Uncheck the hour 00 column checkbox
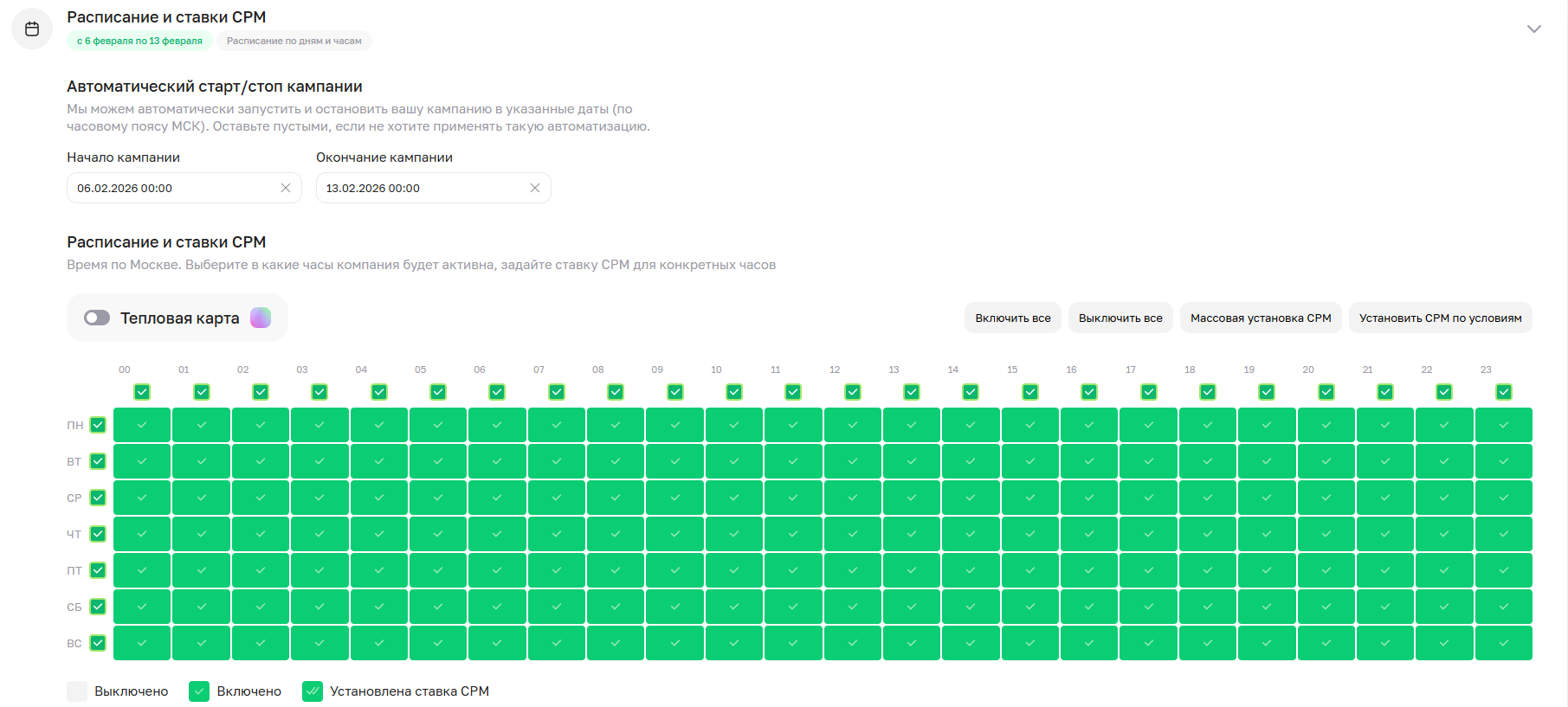 142,392
